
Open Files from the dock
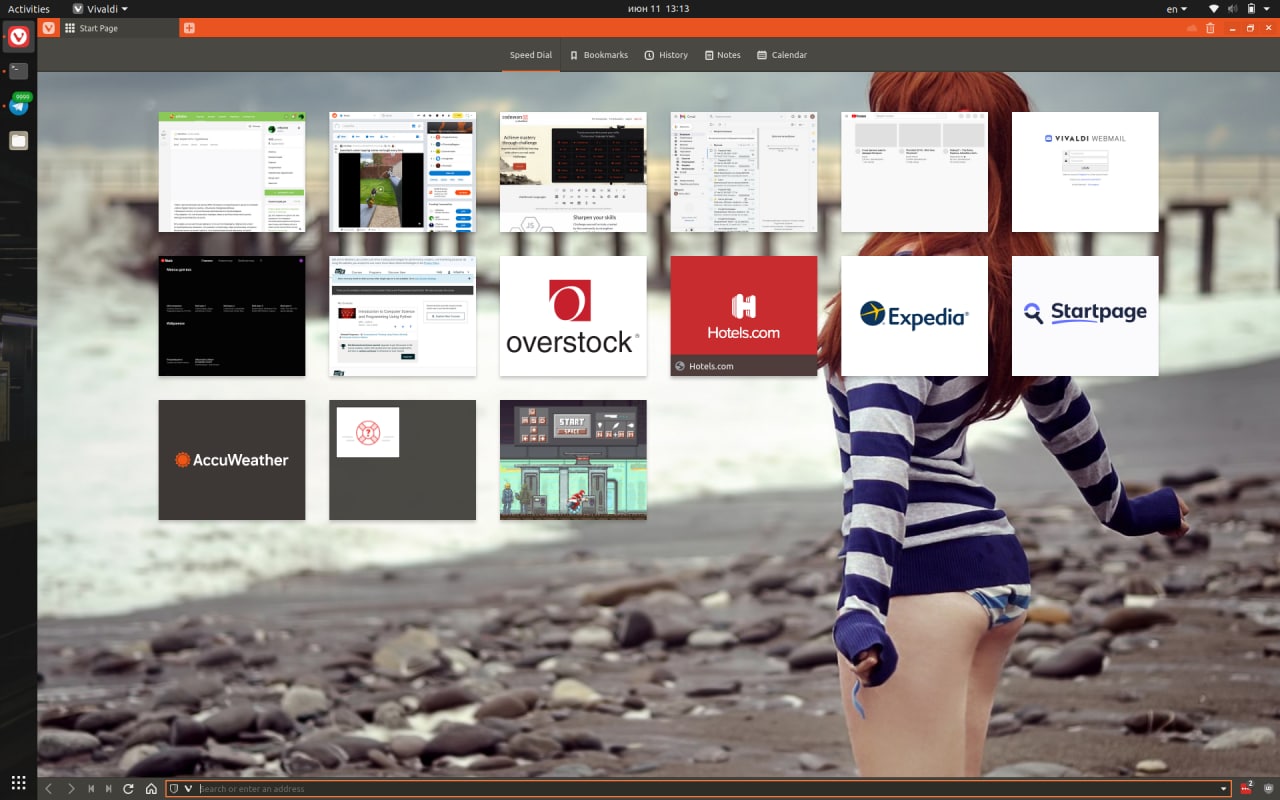pyautogui.click(x=19, y=141)
